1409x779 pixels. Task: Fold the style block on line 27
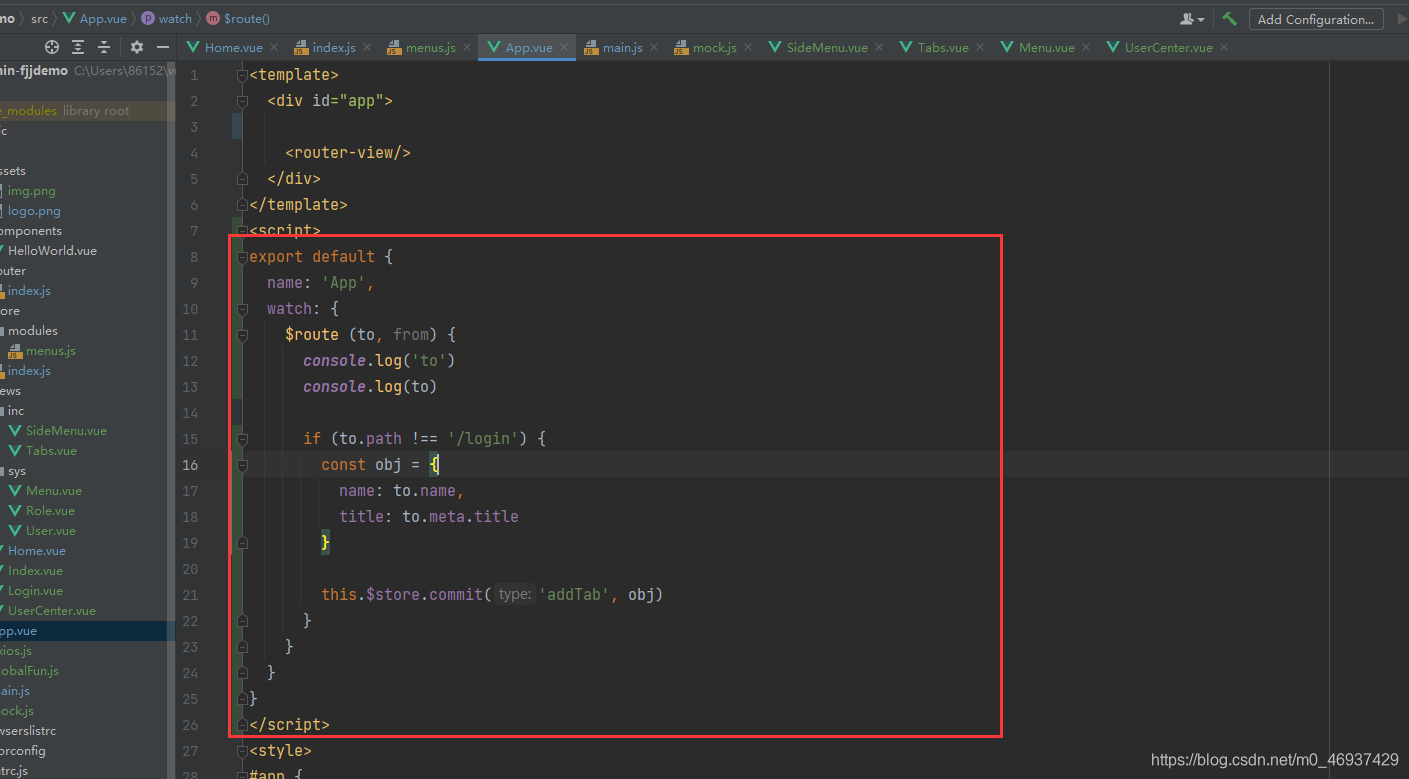242,751
